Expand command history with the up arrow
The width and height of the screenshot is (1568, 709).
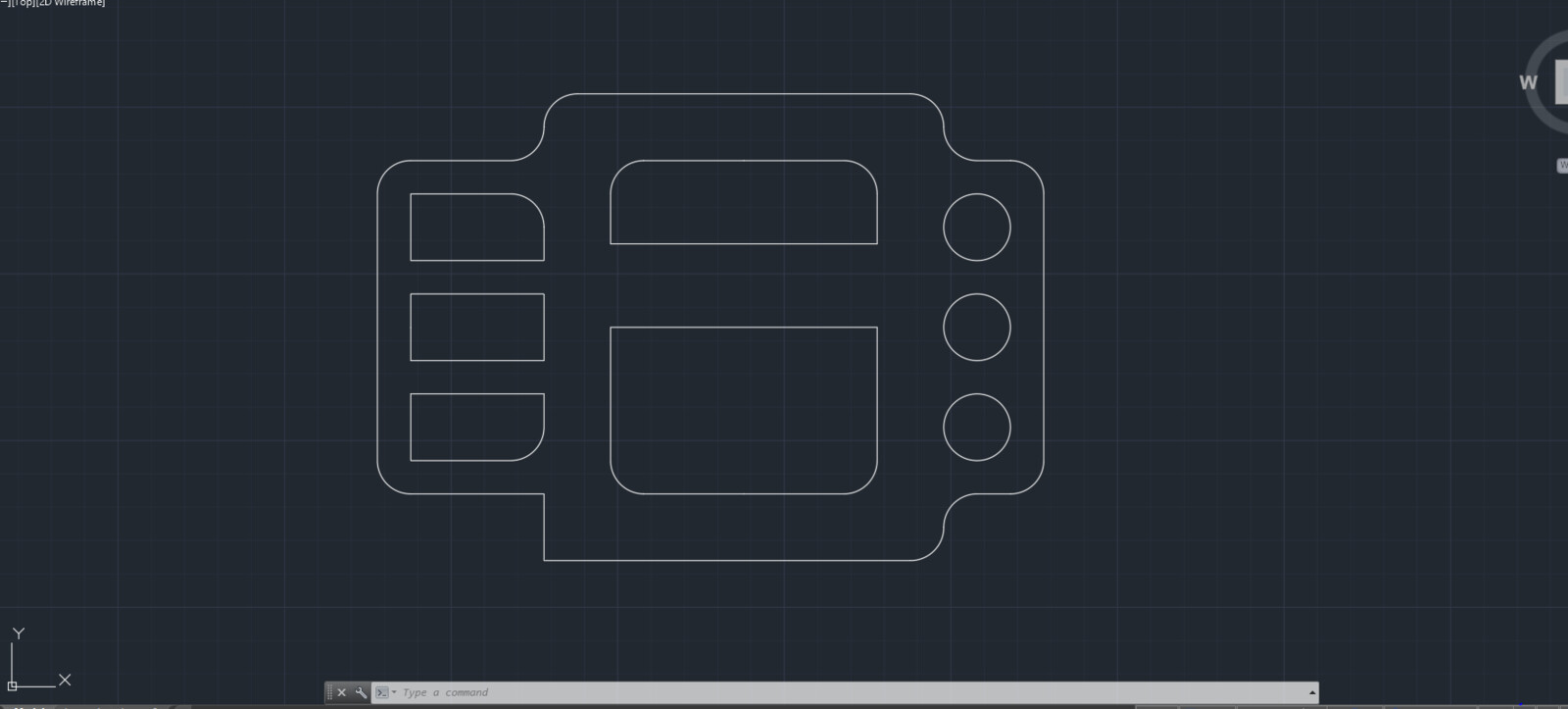[x=1311, y=692]
